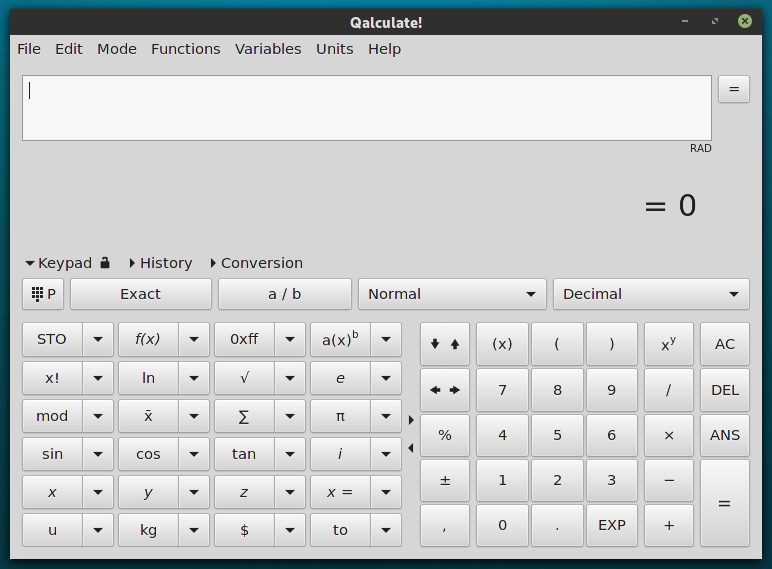Insert the square root symbol
Viewport: 772px width, 569px height.
point(244,378)
